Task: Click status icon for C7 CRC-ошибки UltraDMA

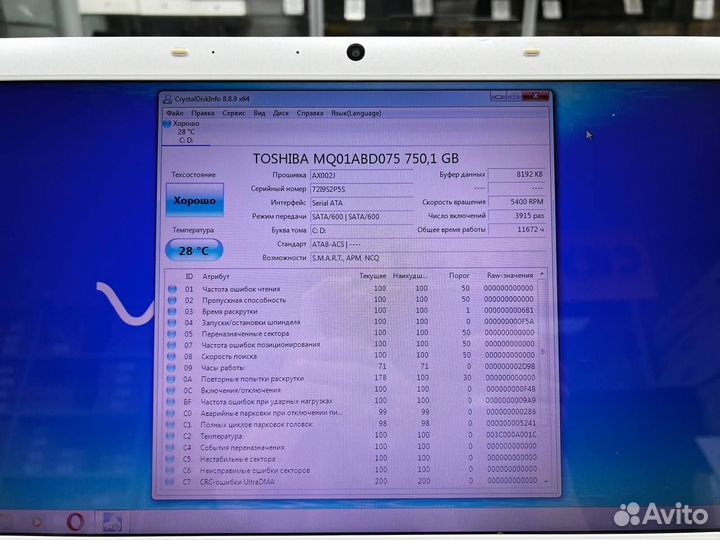Action: tap(169, 482)
